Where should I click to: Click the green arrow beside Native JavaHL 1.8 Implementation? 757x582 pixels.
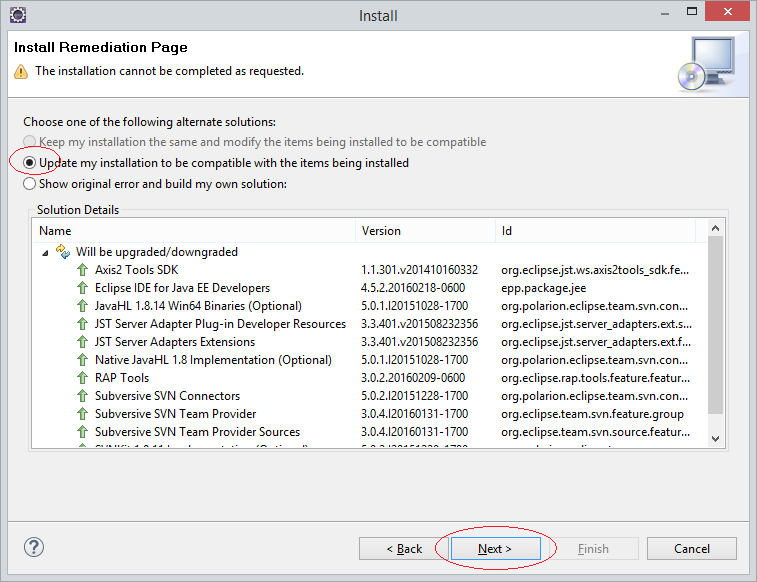(x=83, y=360)
